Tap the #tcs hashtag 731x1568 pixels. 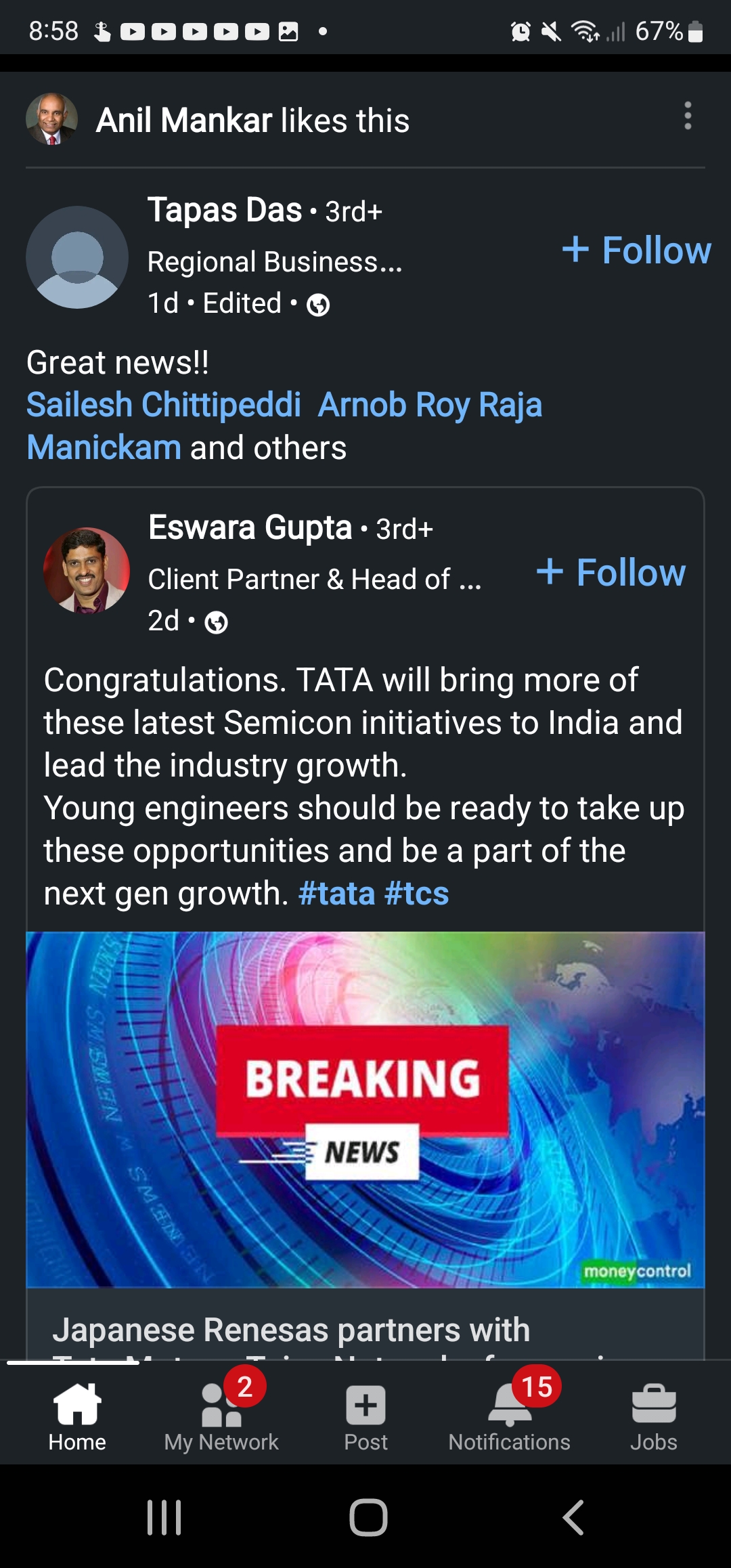(x=416, y=894)
